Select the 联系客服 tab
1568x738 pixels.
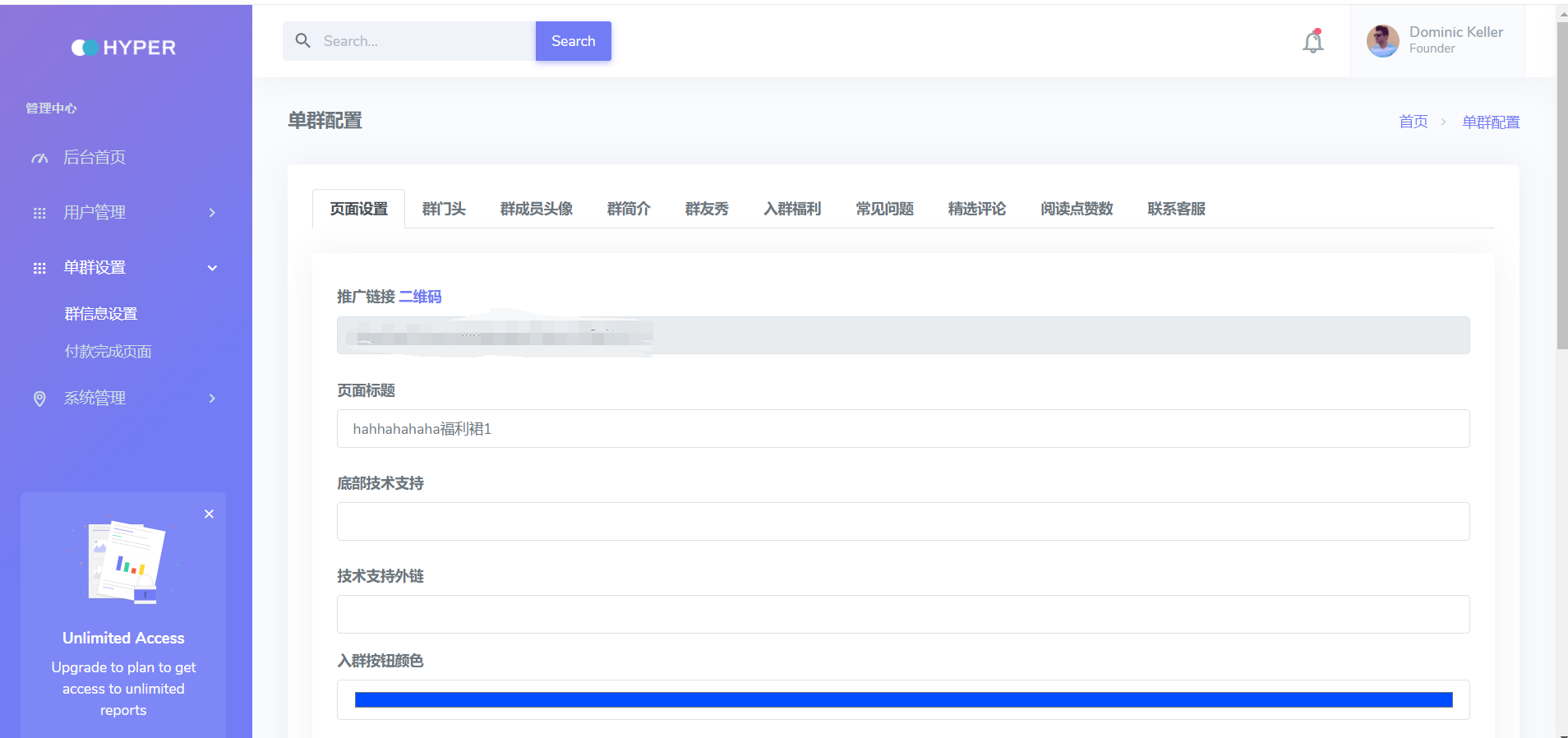point(1176,209)
